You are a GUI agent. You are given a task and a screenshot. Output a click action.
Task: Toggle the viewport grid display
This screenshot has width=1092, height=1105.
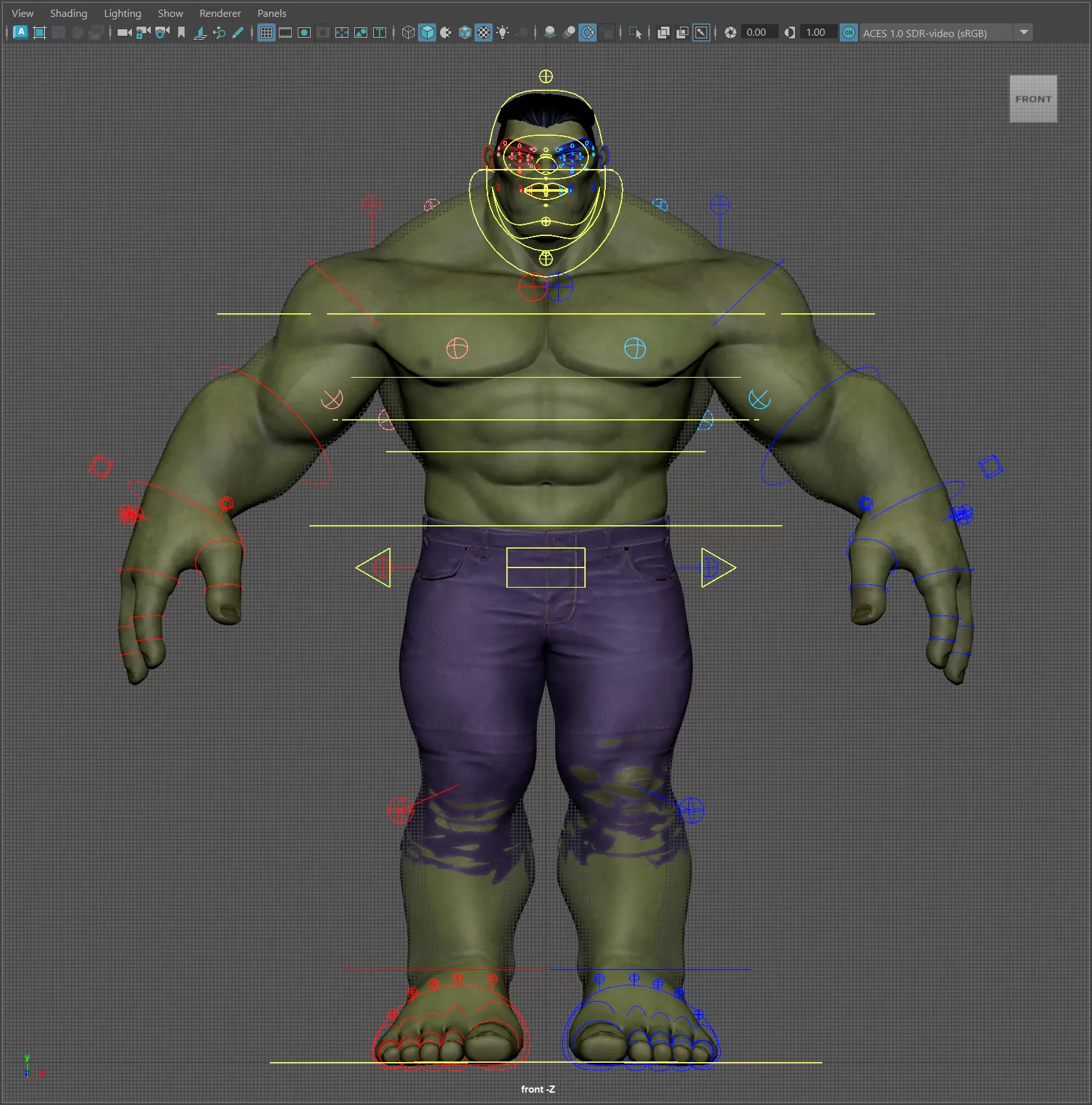point(266,32)
